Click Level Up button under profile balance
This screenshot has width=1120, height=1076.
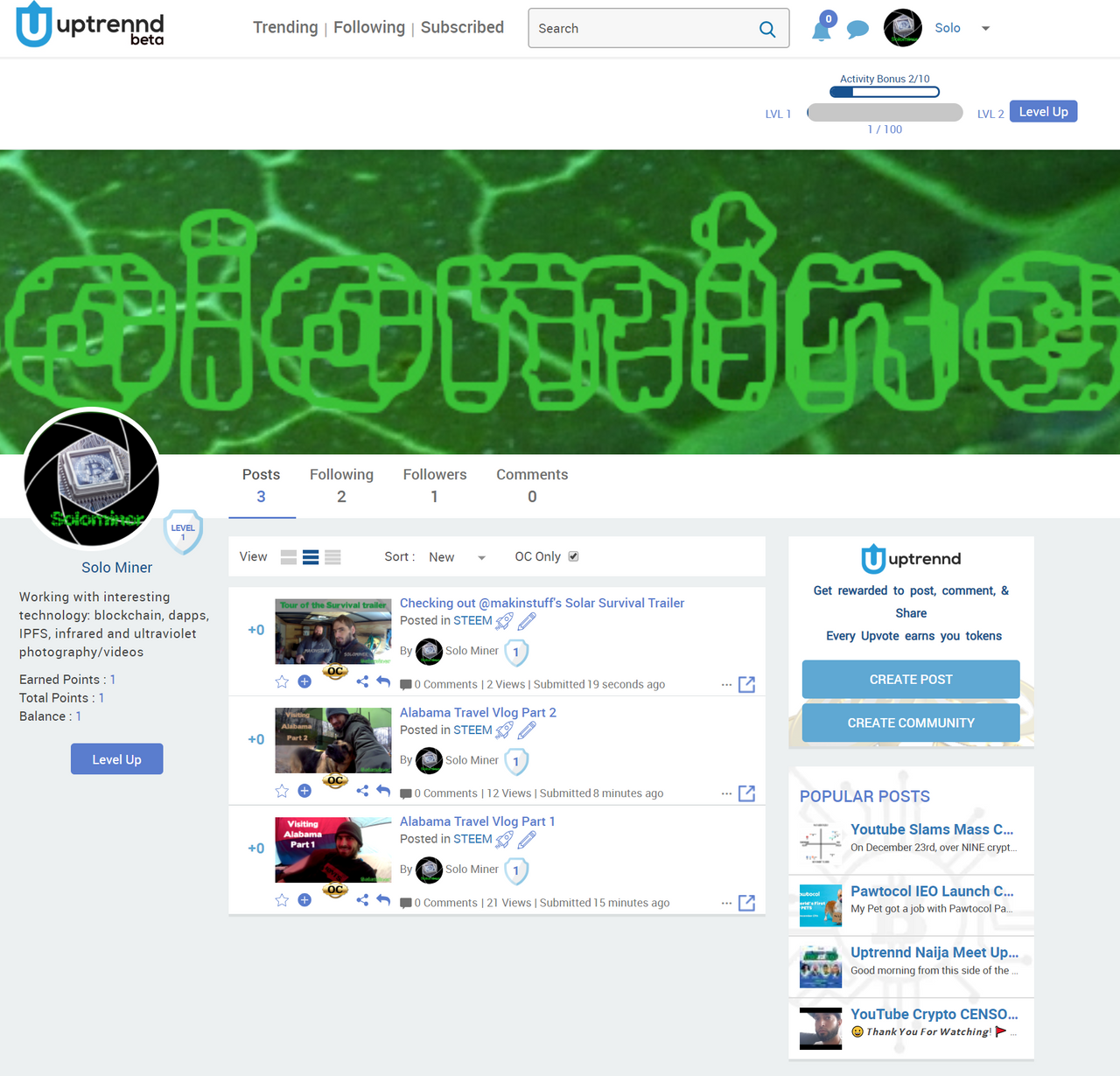pos(117,759)
